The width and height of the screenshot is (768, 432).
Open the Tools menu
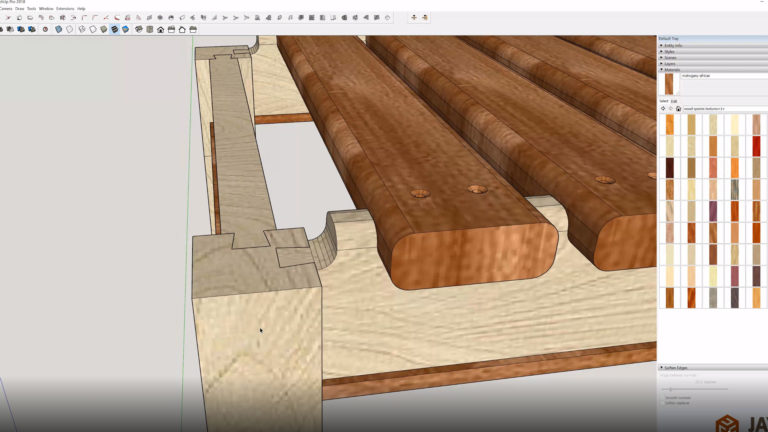point(31,9)
